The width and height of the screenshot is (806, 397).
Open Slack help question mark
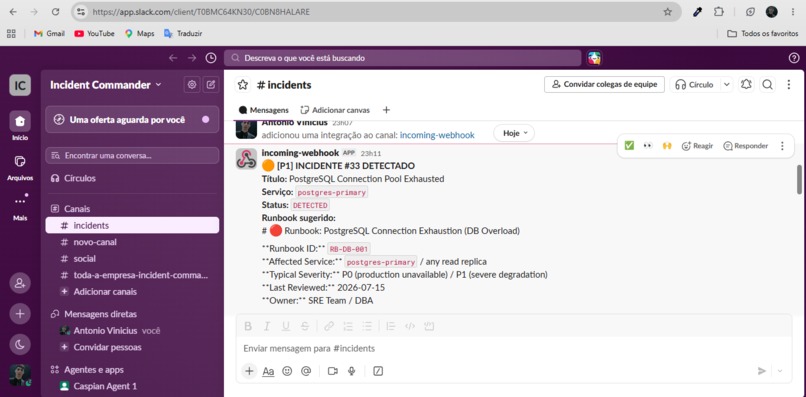(x=794, y=58)
